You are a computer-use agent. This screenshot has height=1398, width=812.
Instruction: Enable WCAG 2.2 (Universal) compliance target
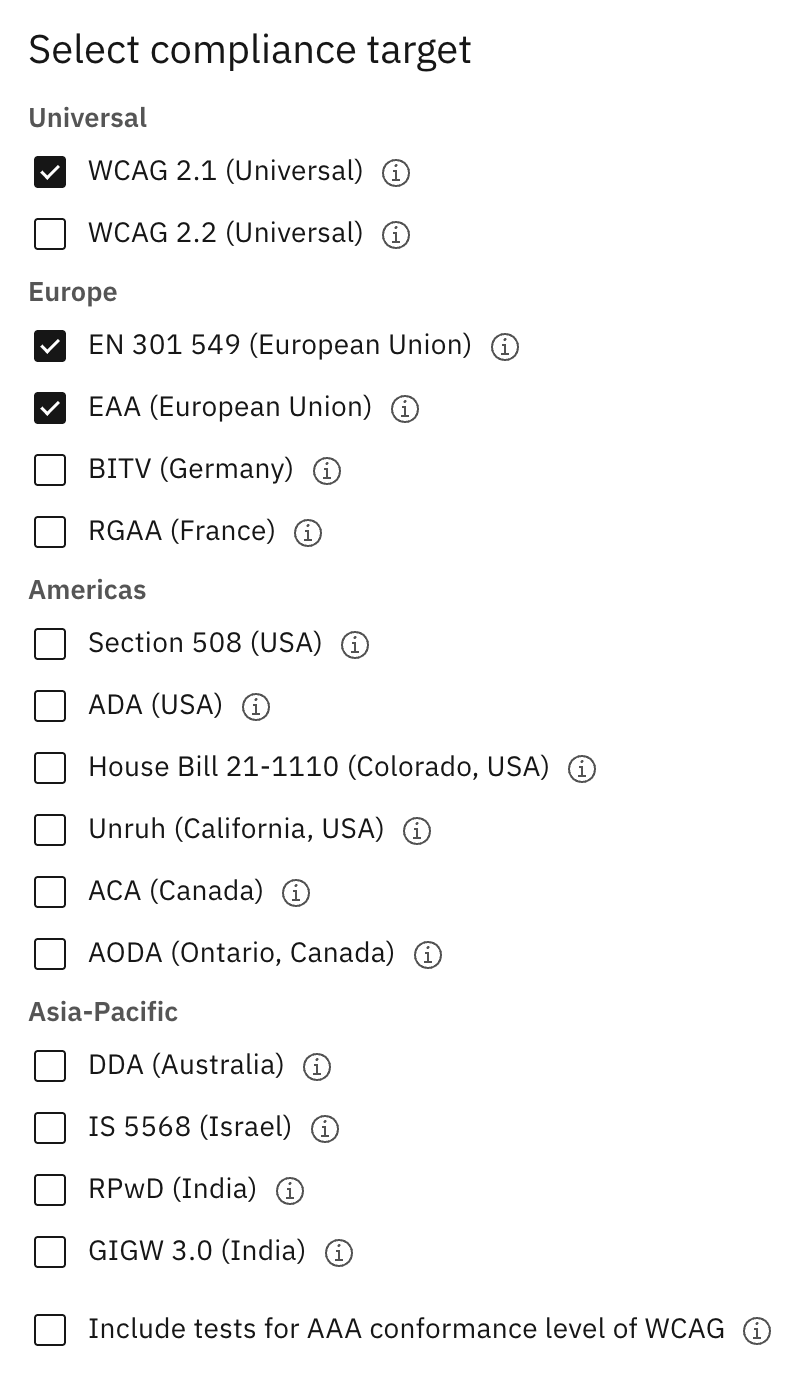(49, 234)
